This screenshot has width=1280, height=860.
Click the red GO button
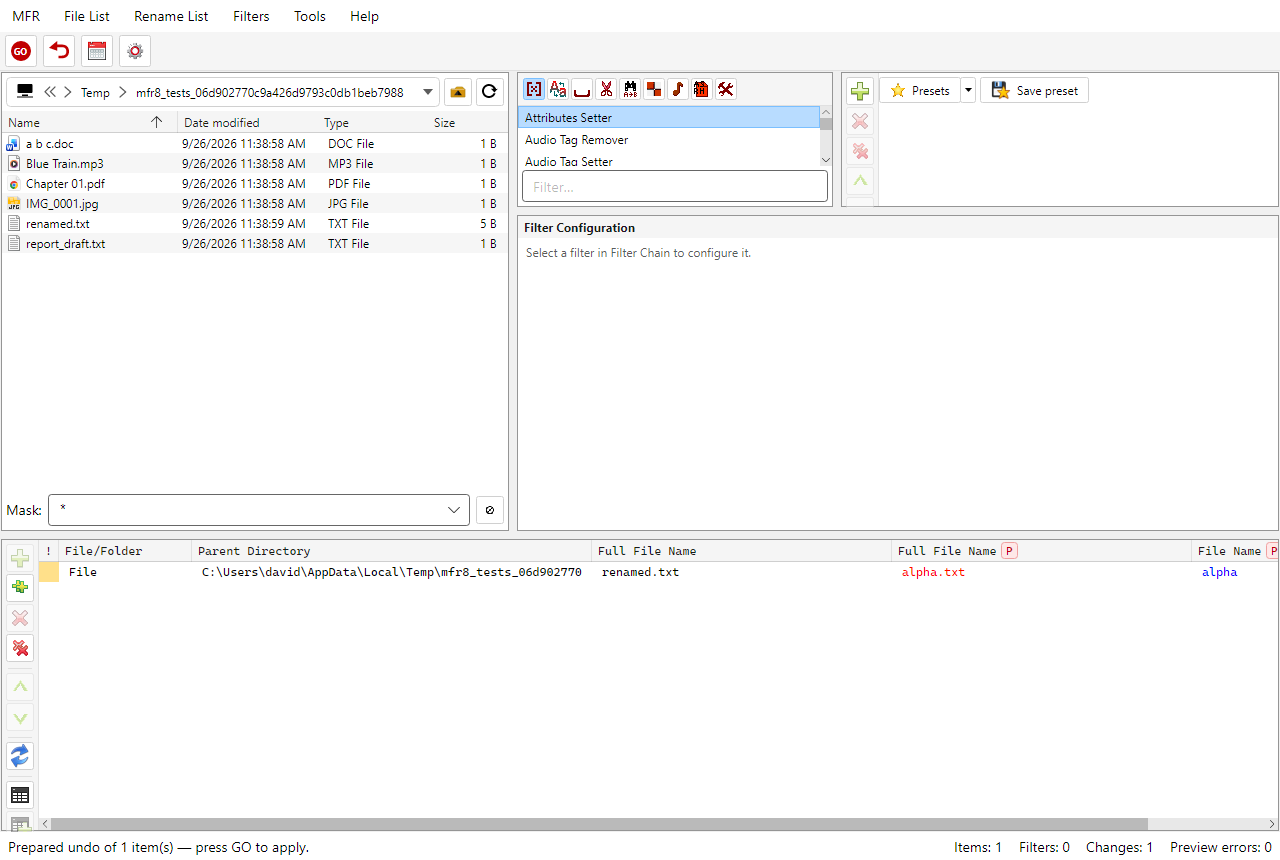tap(21, 51)
